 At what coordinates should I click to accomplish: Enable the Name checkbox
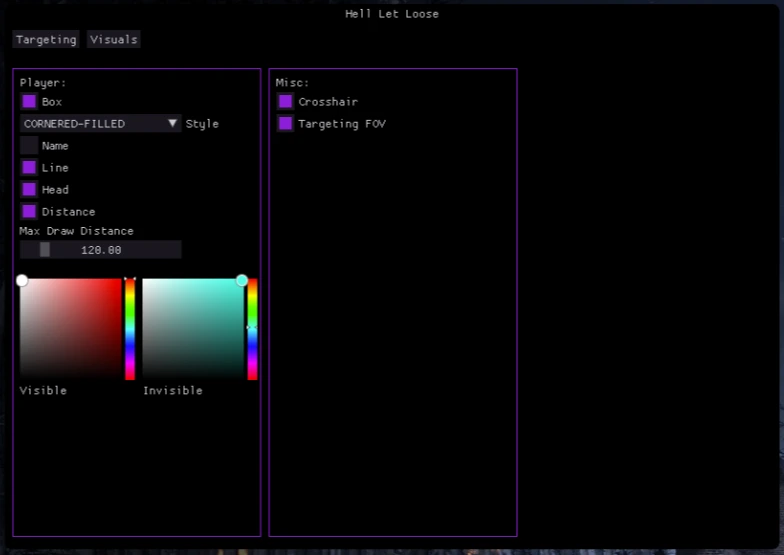[29, 146]
